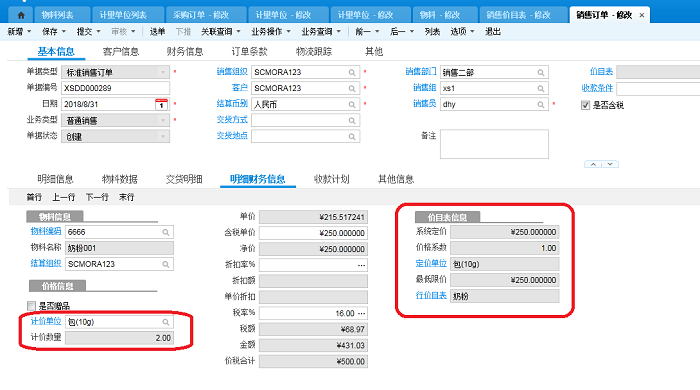Go to 下一行 record
The height and width of the screenshot is (390, 700).
pos(97,197)
